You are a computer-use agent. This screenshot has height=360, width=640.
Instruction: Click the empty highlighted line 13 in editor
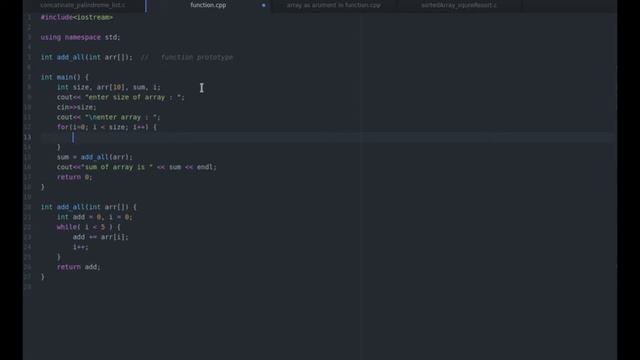coord(328,137)
